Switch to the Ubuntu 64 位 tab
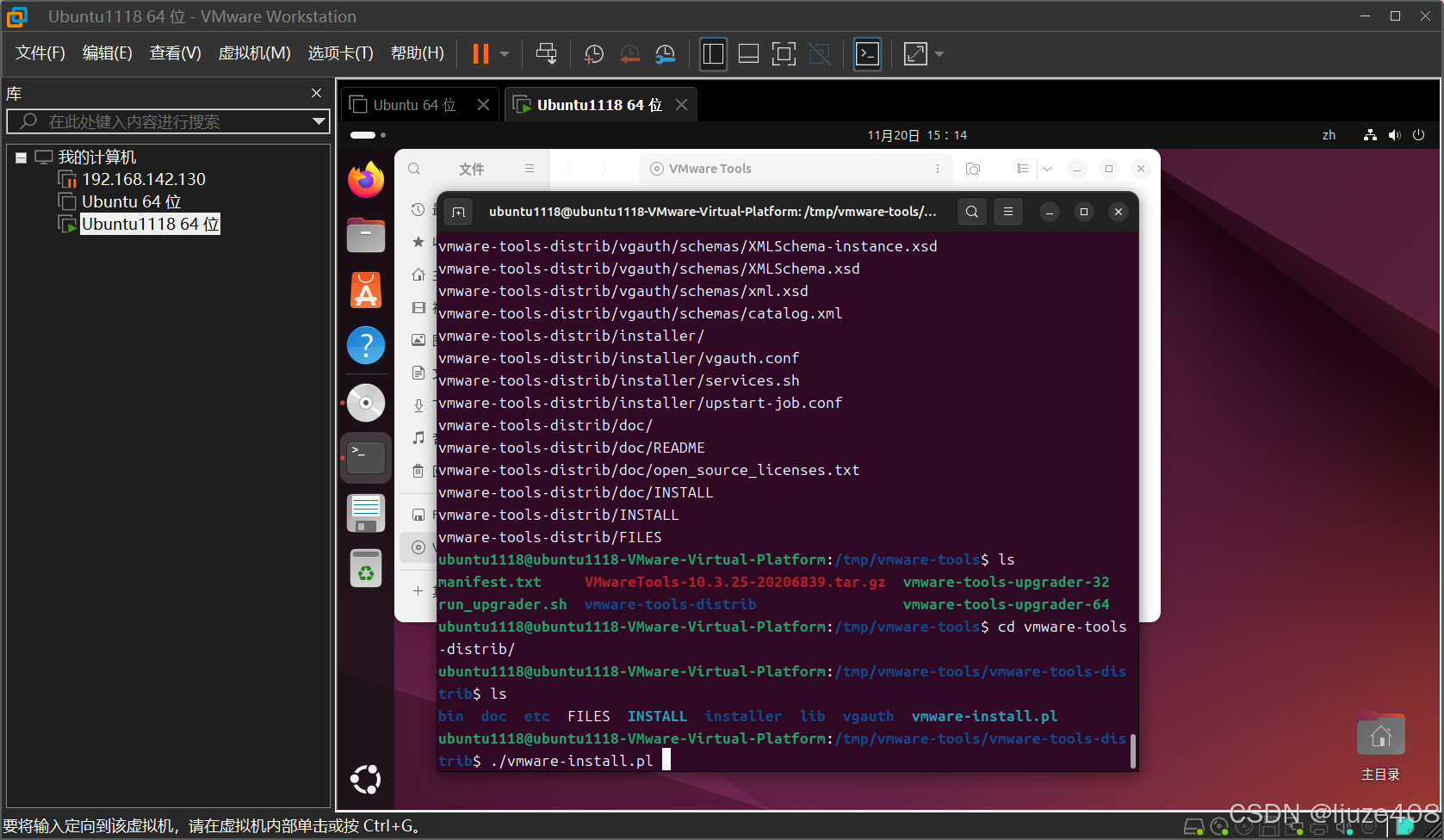Screen dimensions: 1444x840 413,105
